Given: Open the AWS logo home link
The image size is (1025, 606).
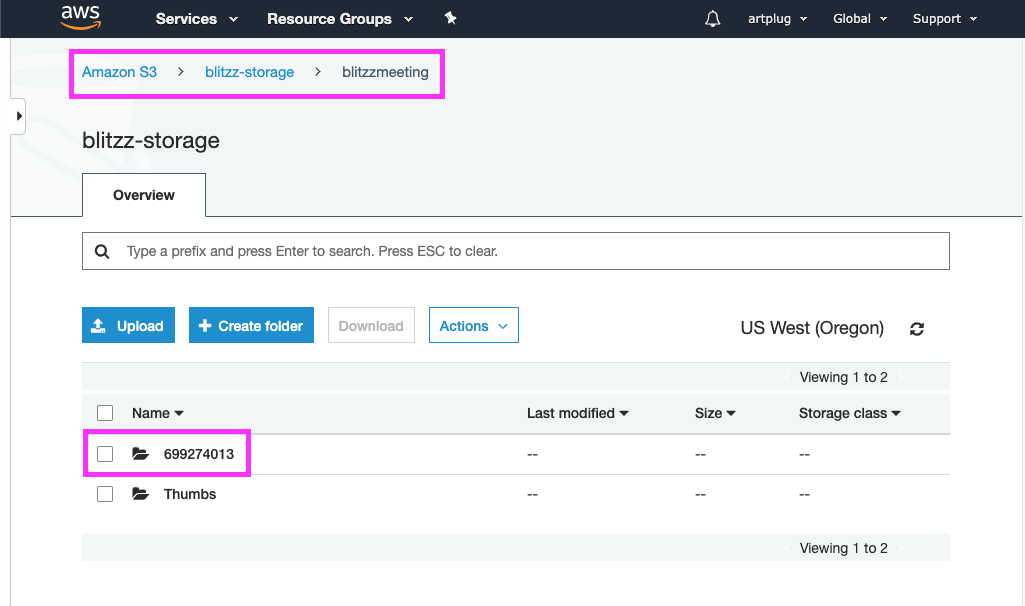Looking at the screenshot, I should click(80, 18).
